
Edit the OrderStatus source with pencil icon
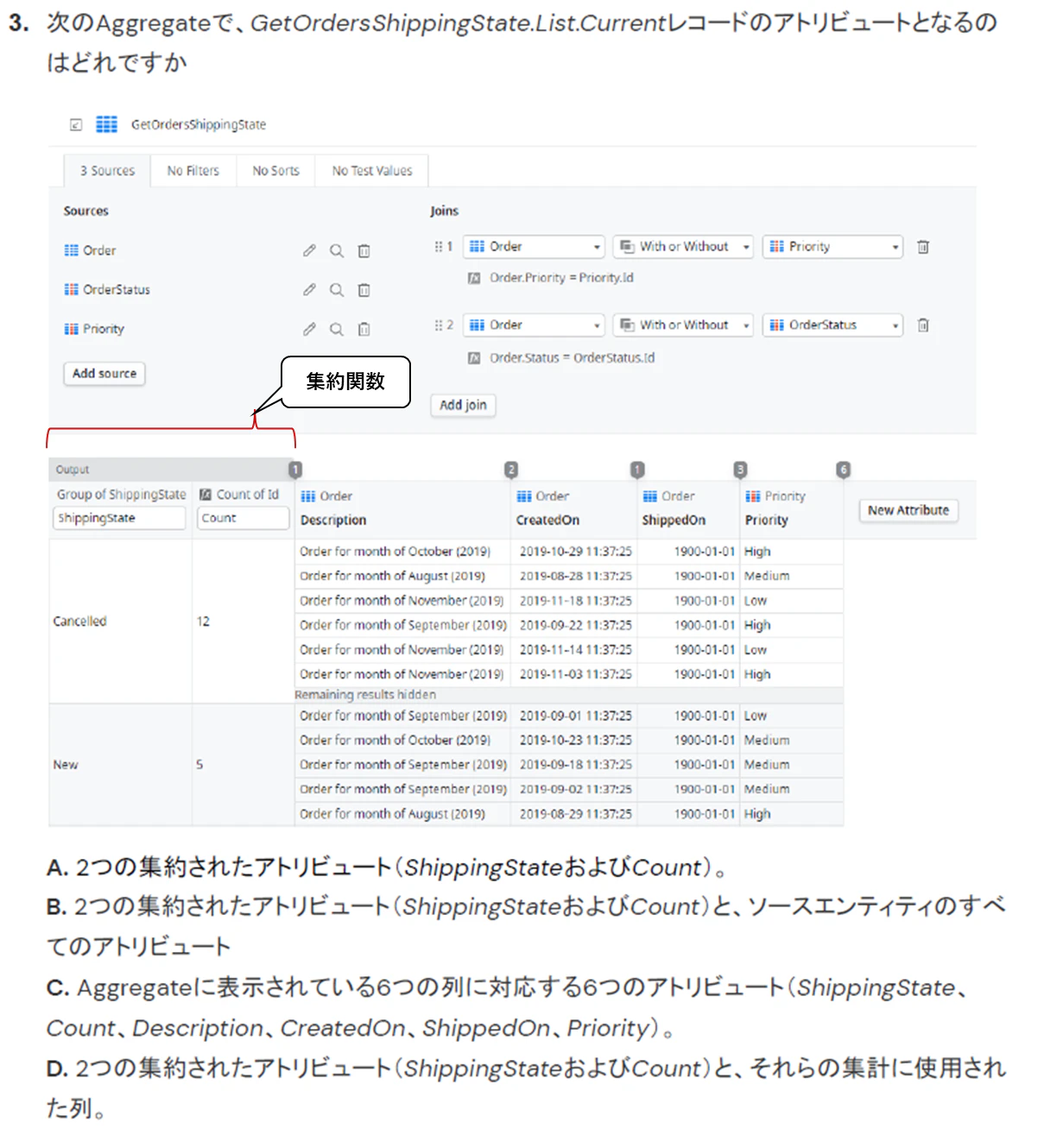click(309, 290)
